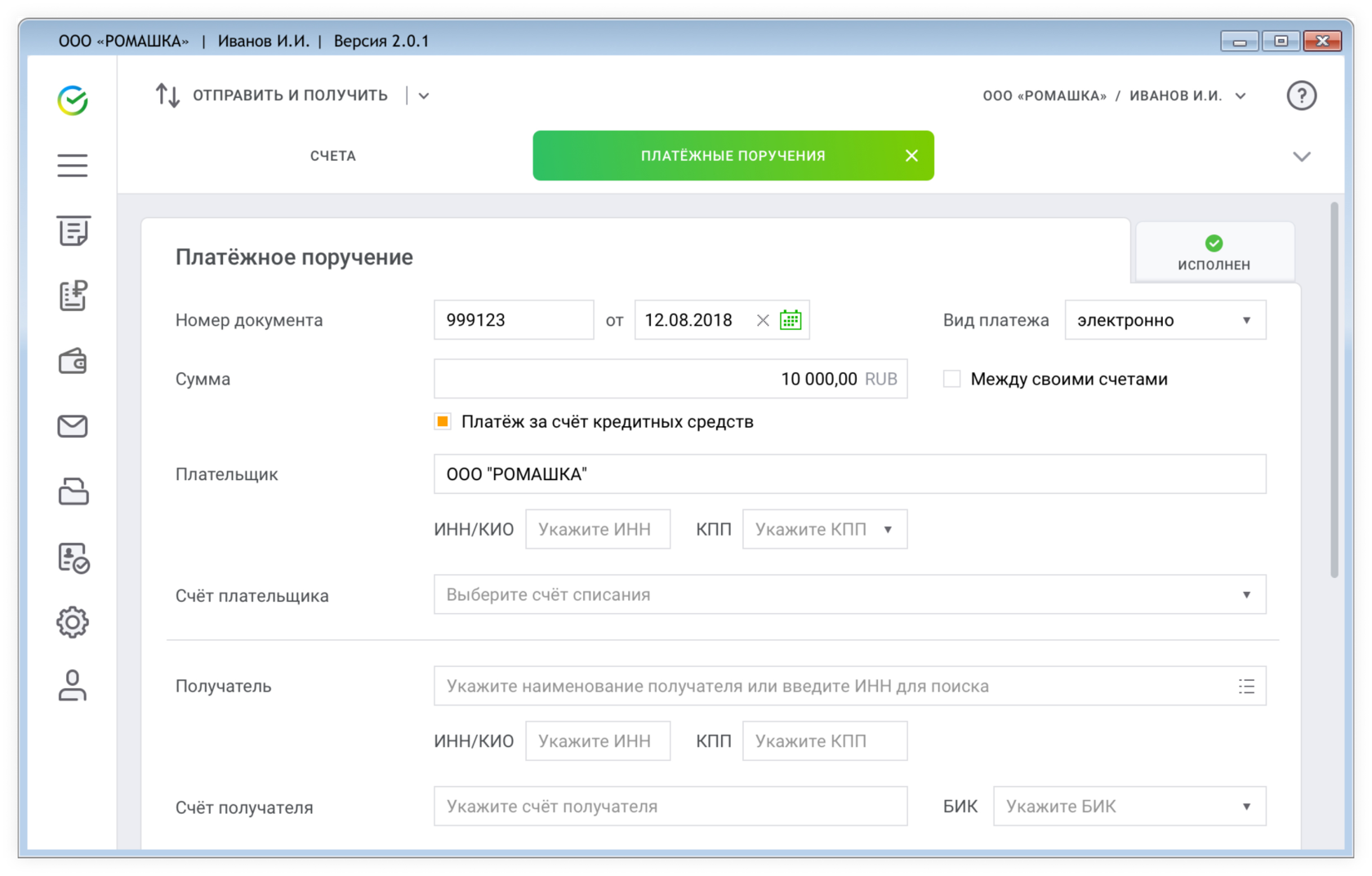Open the wallet icon in sidebar
The height and width of the screenshot is (876, 1372).
72,361
